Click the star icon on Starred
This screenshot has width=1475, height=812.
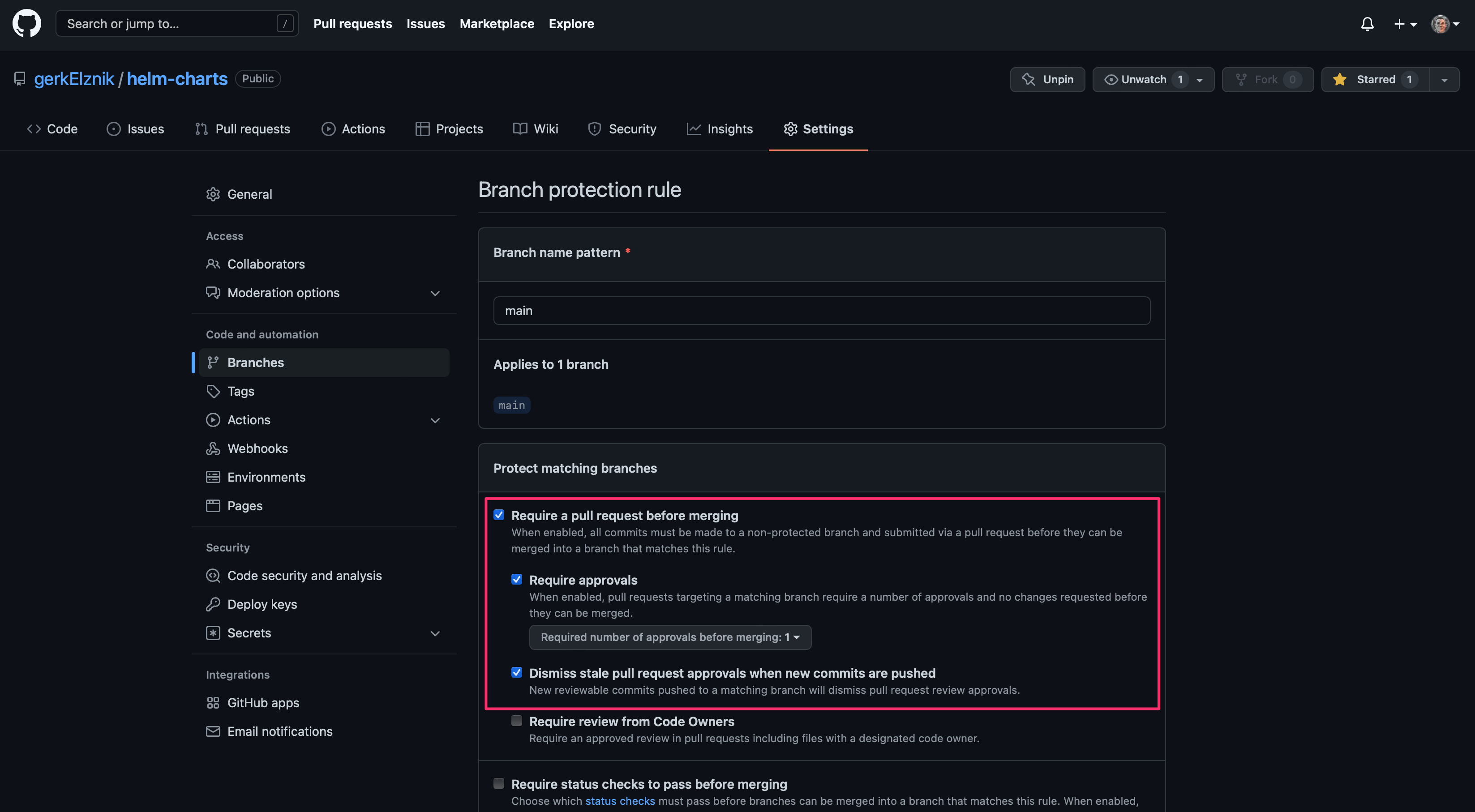coord(1339,80)
